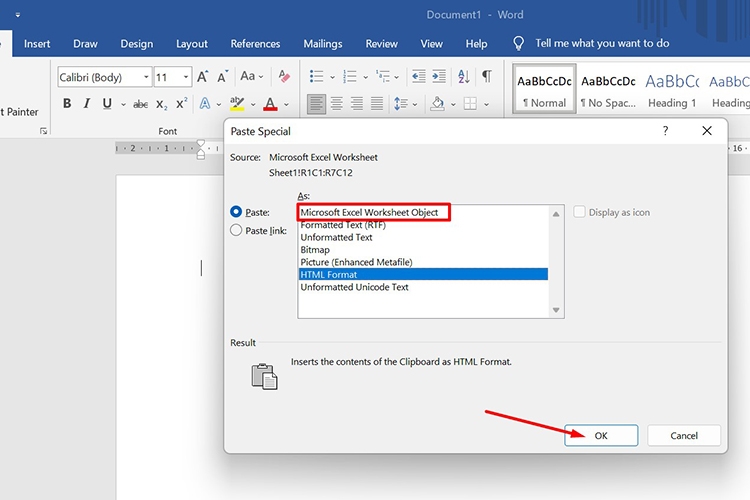Screen dimensions: 750x500
Task: Select Microsoft Excel Worksheet Object in list
Action: coord(370,212)
